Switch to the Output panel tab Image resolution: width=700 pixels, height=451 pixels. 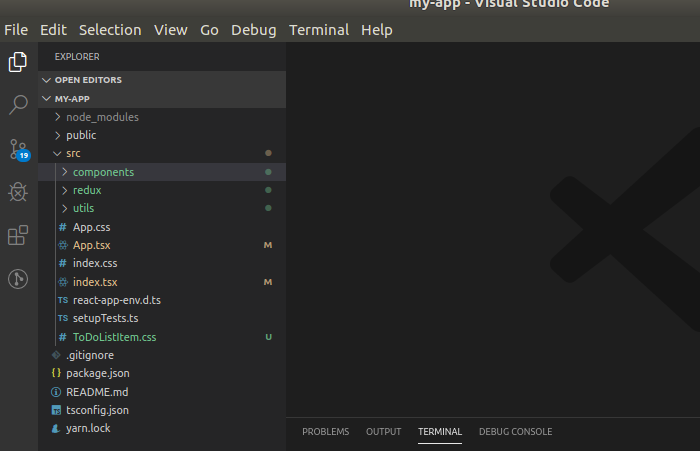click(x=383, y=432)
